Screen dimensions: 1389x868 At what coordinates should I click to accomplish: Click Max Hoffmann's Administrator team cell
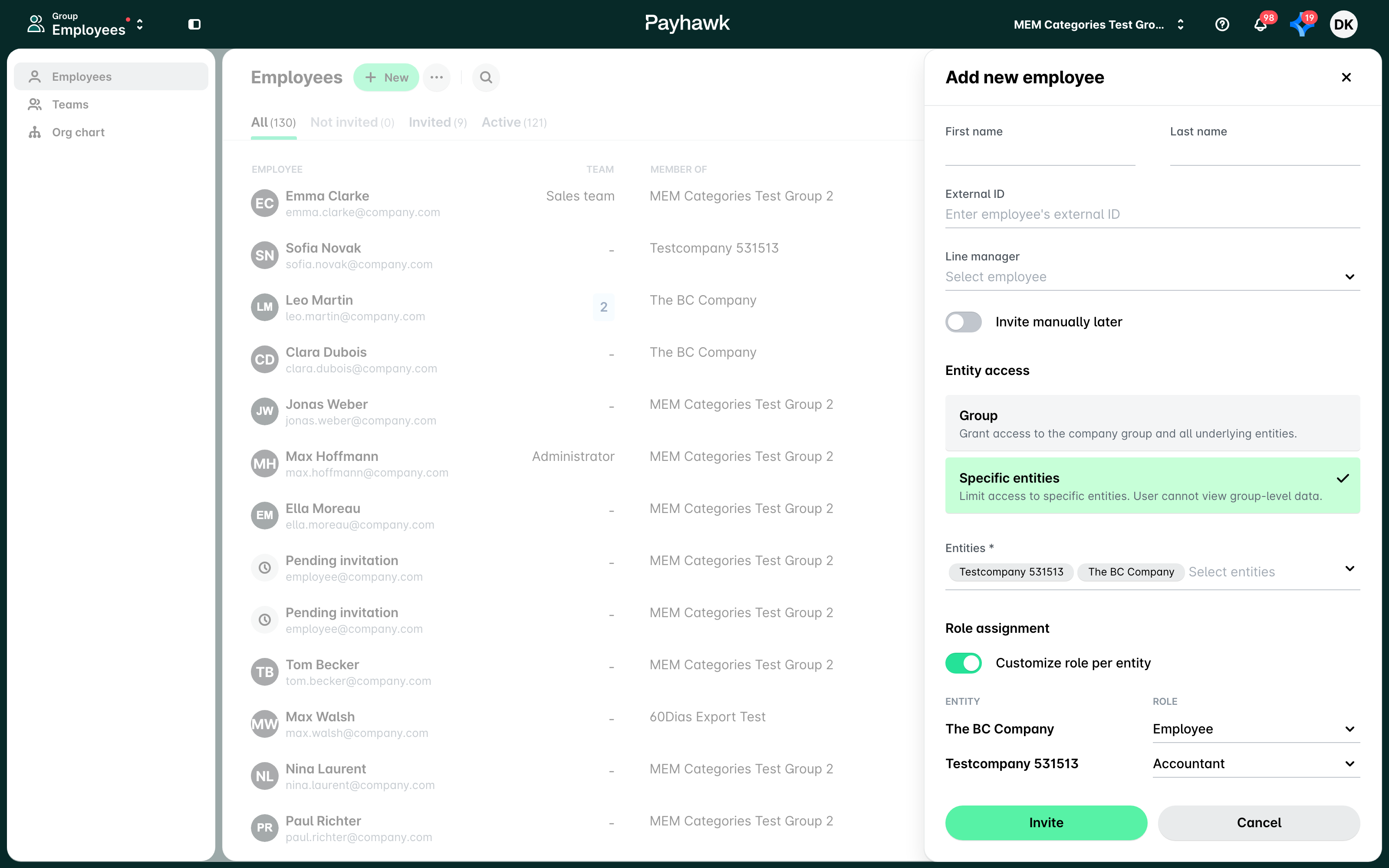point(573,457)
